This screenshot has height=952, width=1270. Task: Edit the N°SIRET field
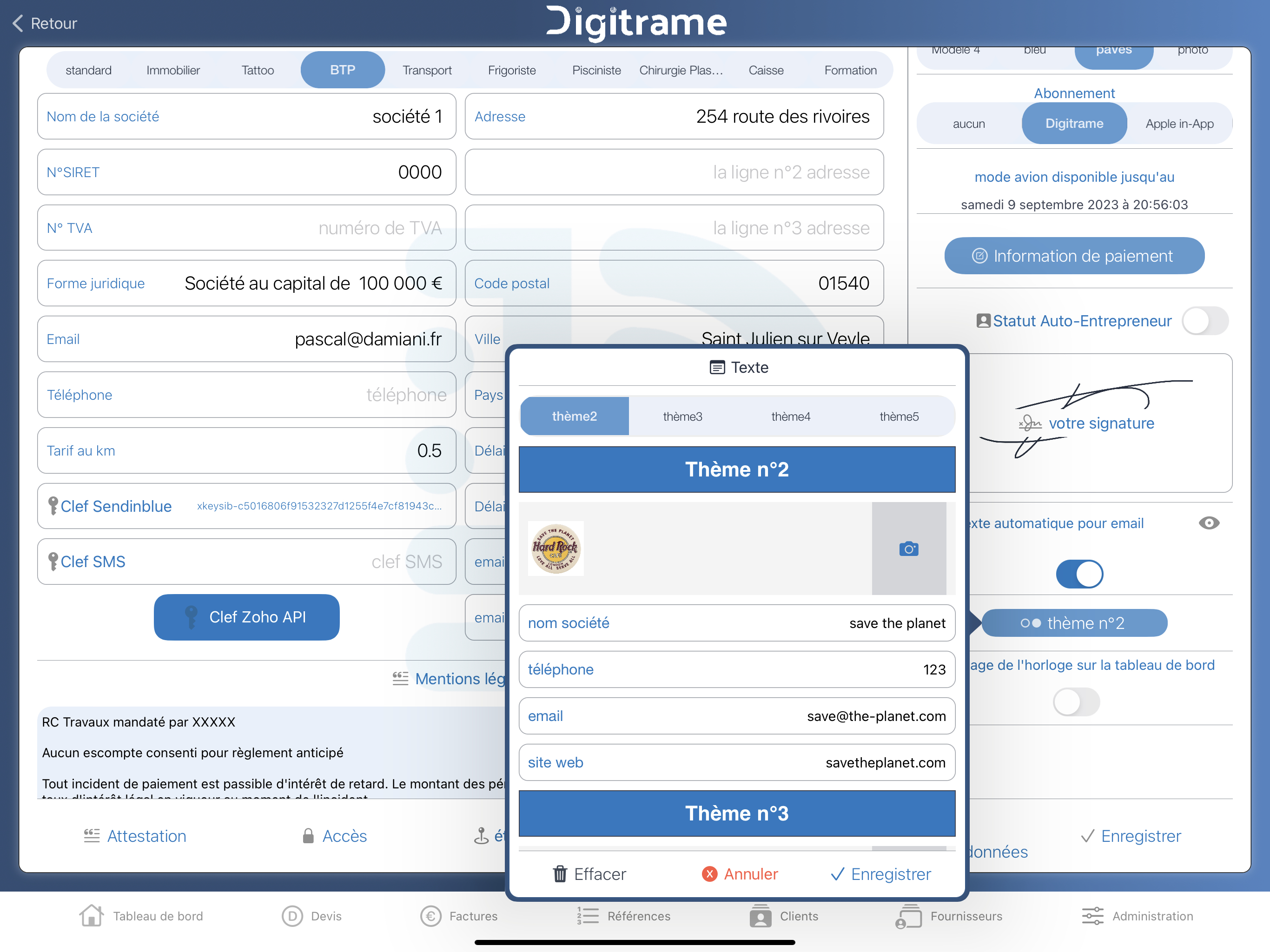point(246,172)
